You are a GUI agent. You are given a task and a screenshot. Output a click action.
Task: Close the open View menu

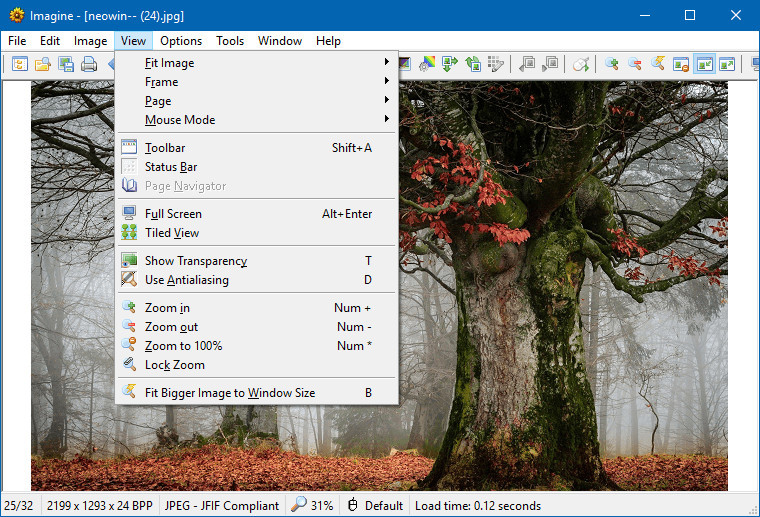click(x=133, y=41)
